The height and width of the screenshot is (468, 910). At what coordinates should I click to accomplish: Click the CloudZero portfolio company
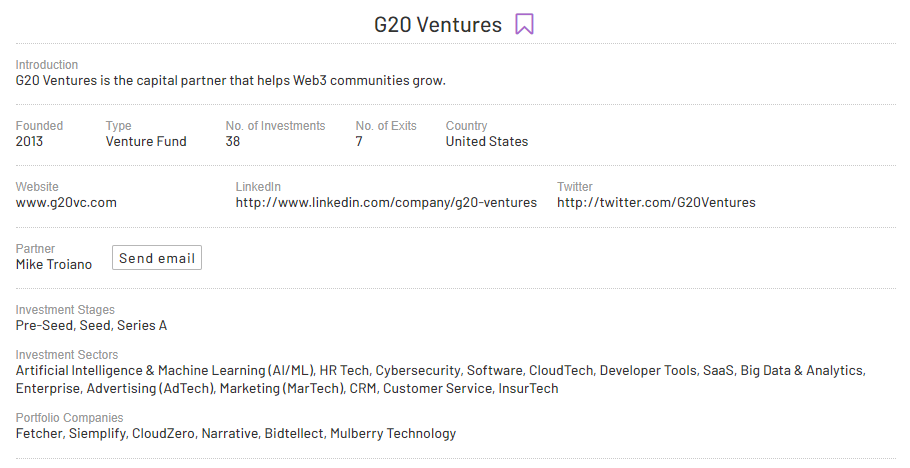point(164,433)
